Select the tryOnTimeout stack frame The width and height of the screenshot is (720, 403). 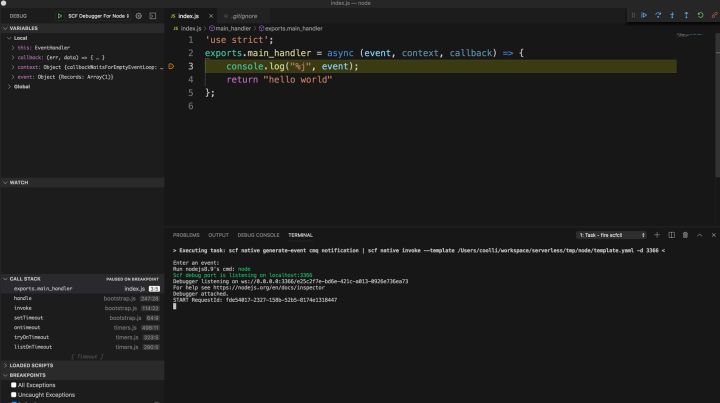83,337
